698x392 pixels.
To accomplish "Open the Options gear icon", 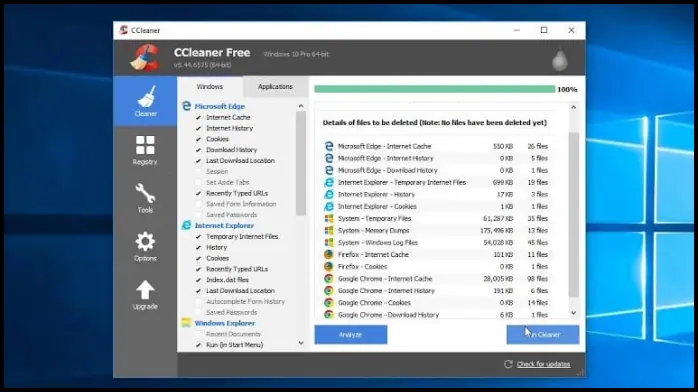I will pos(145,242).
